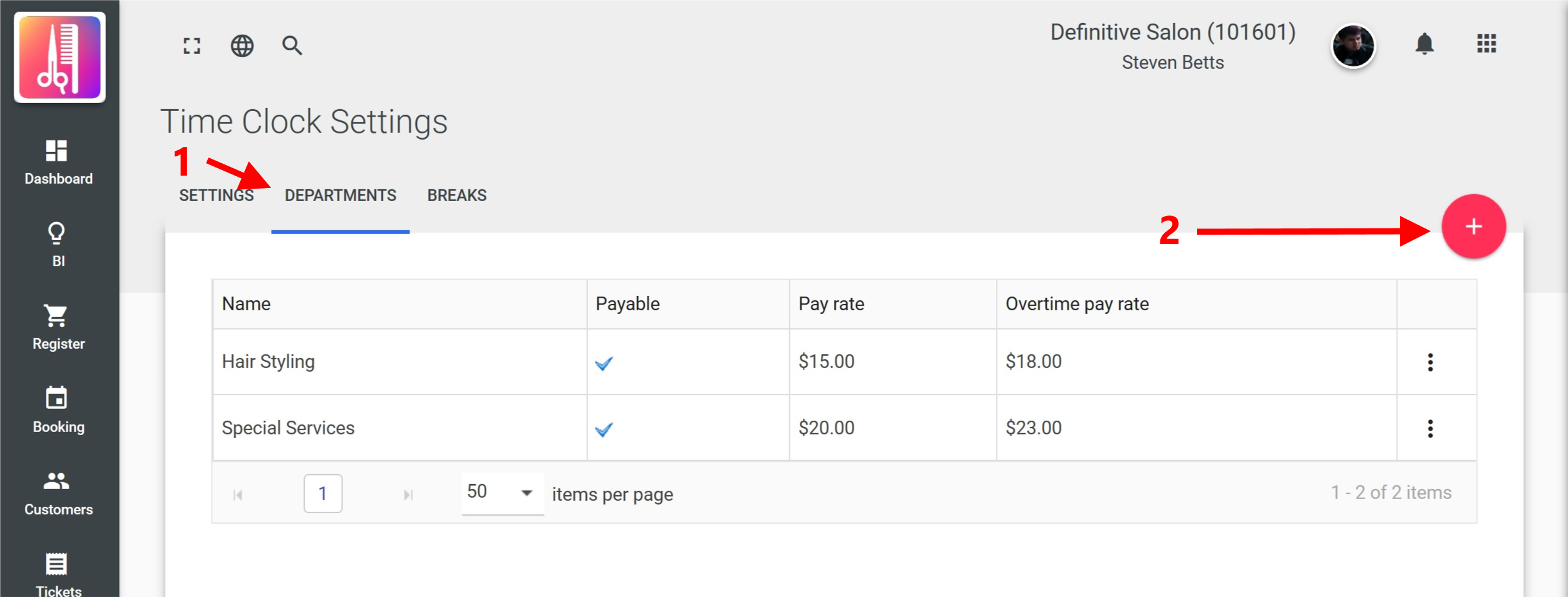Click the fullscreen toggle icon
This screenshot has height=597, width=1568.
coord(192,46)
